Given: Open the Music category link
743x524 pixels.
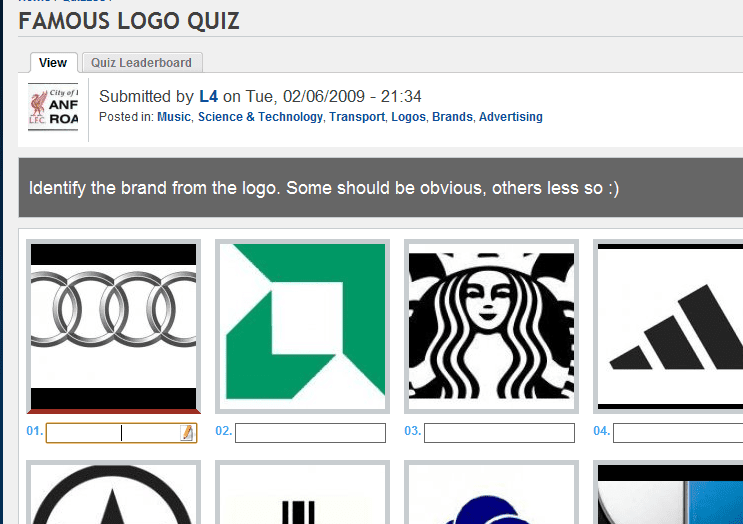Looking at the screenshot, I should click(174, 117).
